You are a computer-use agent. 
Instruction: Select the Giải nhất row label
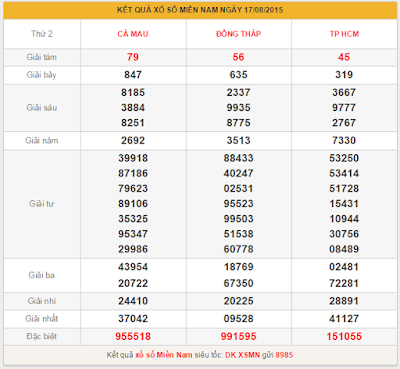tap(42, 319)
